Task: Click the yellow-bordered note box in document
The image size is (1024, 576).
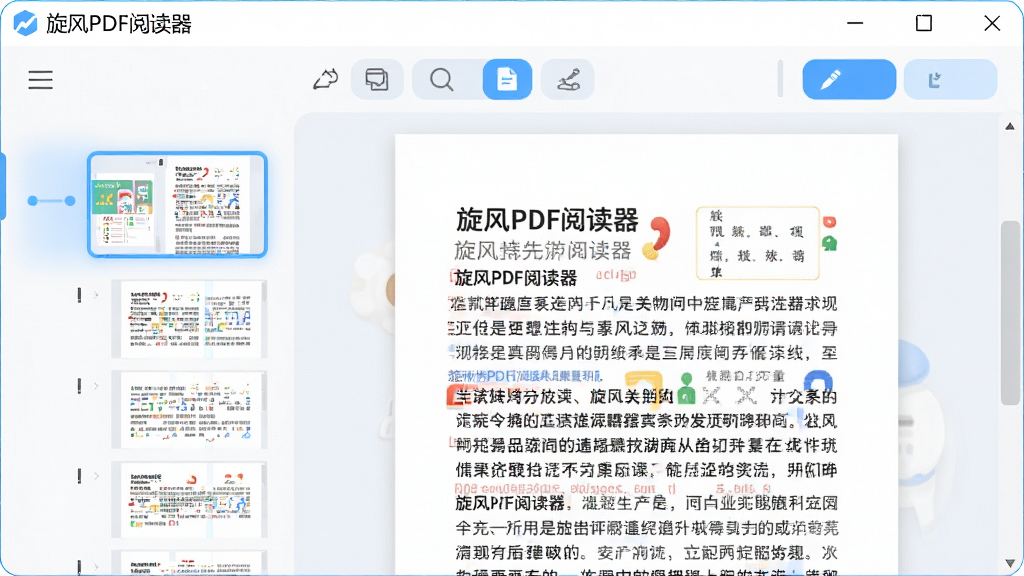Action: 758,243
